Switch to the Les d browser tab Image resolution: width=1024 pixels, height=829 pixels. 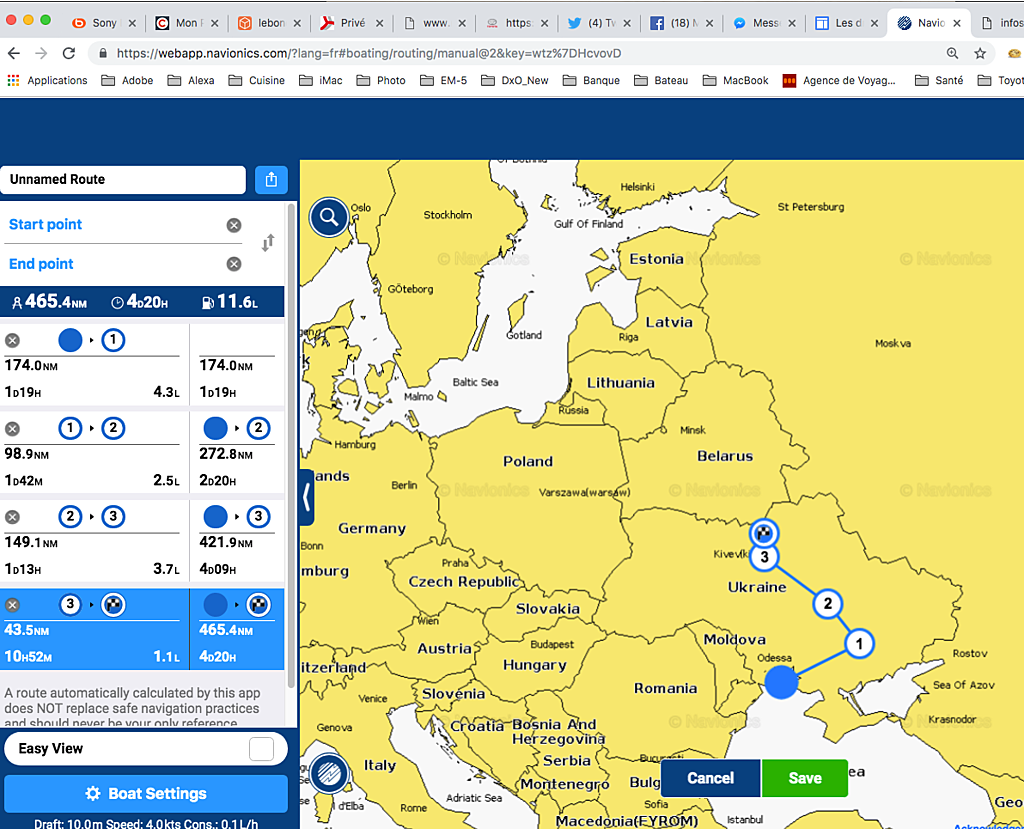click(848, 23)
